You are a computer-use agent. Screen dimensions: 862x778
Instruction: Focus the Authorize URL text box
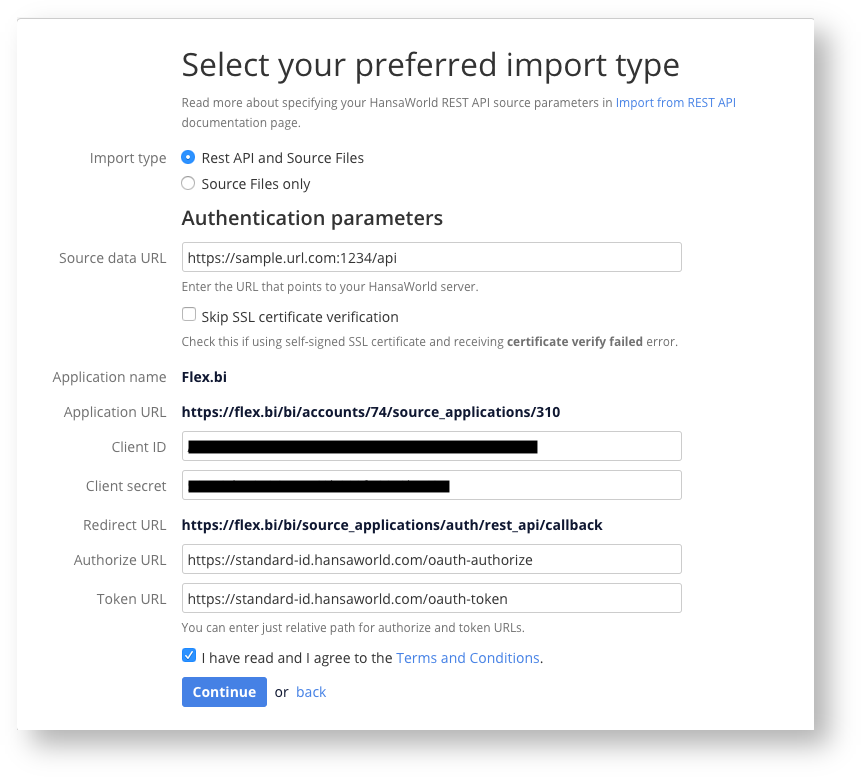[431, 559]
